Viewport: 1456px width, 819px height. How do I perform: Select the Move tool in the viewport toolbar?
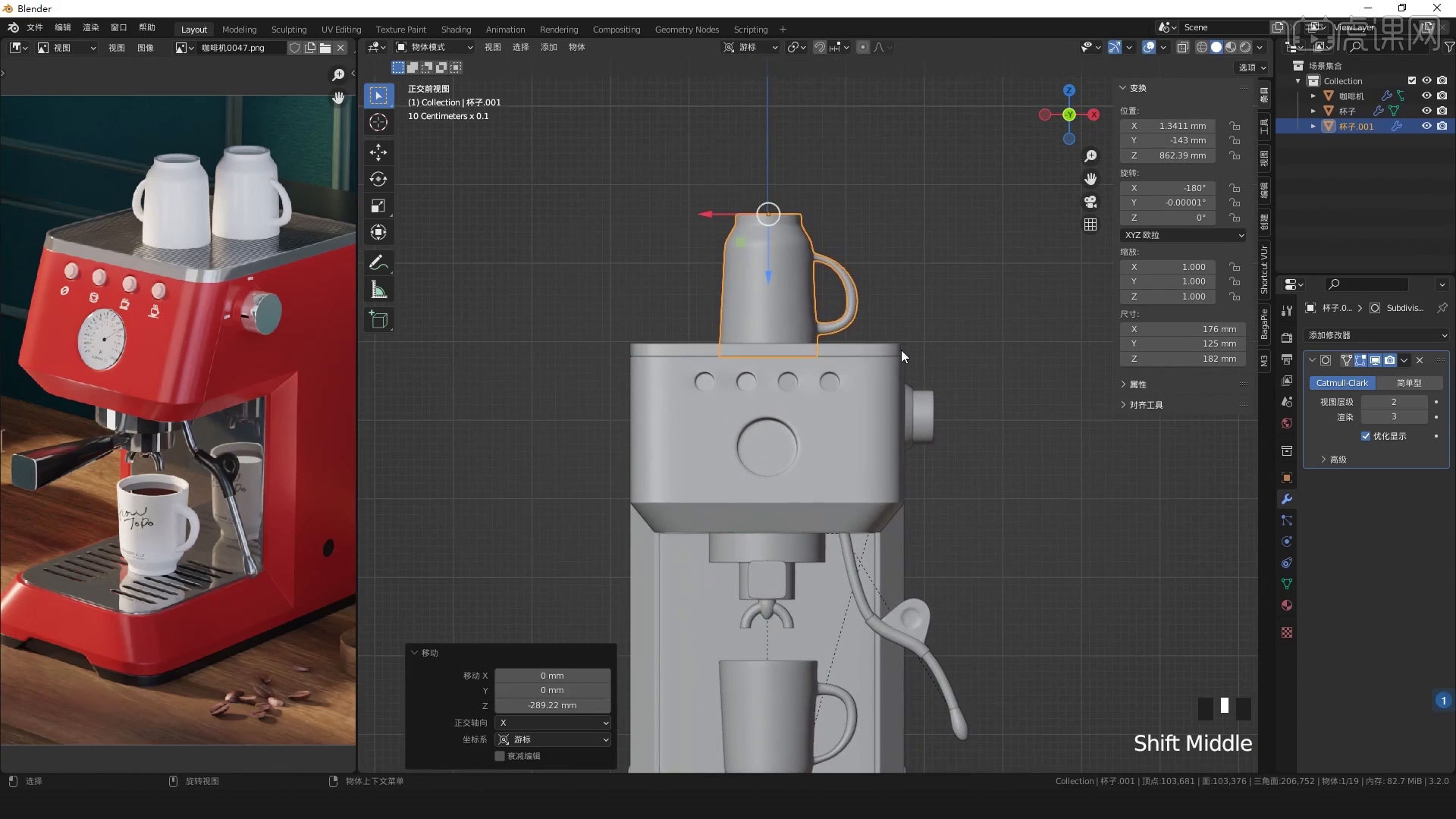378,152
